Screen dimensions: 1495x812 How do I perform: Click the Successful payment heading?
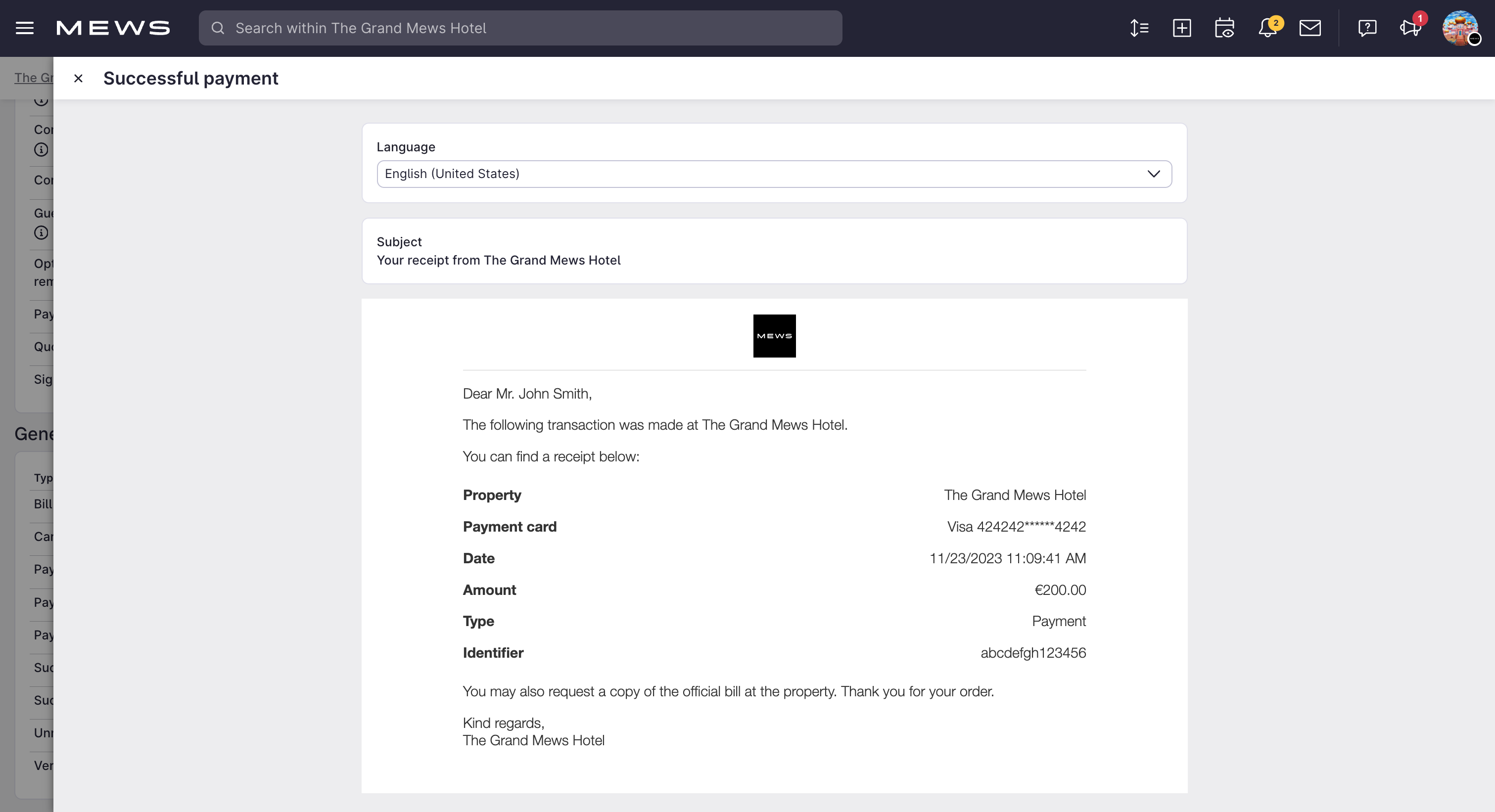(191, 78)
